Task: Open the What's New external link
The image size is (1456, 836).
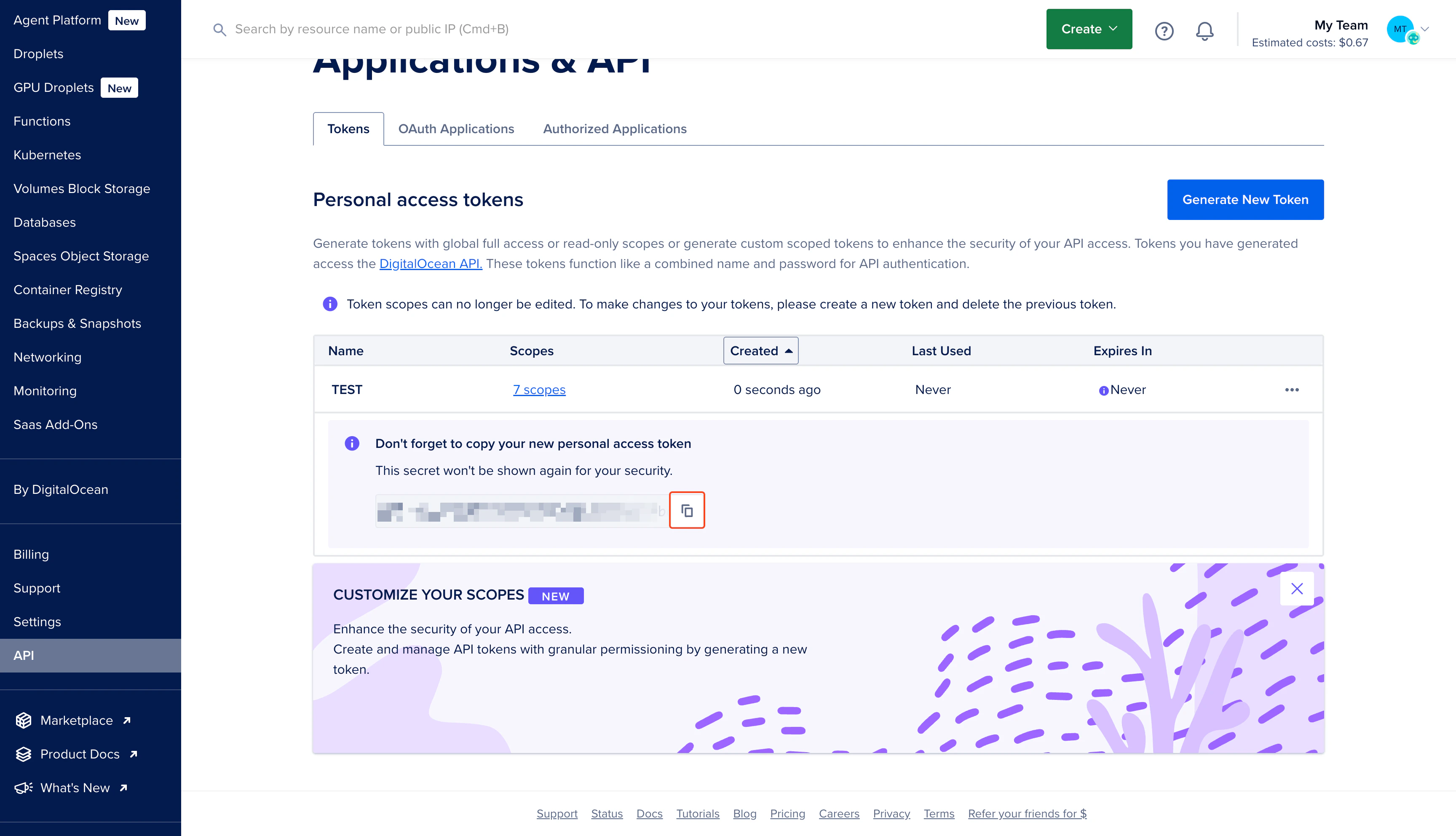Action: point(84,788)
